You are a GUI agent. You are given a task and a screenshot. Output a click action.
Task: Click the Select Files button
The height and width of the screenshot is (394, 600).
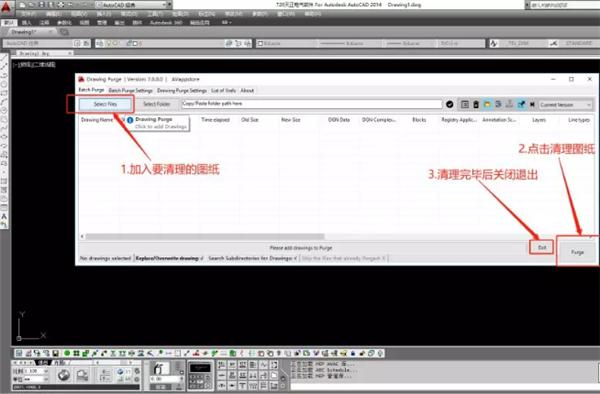[x=105, y=104]
